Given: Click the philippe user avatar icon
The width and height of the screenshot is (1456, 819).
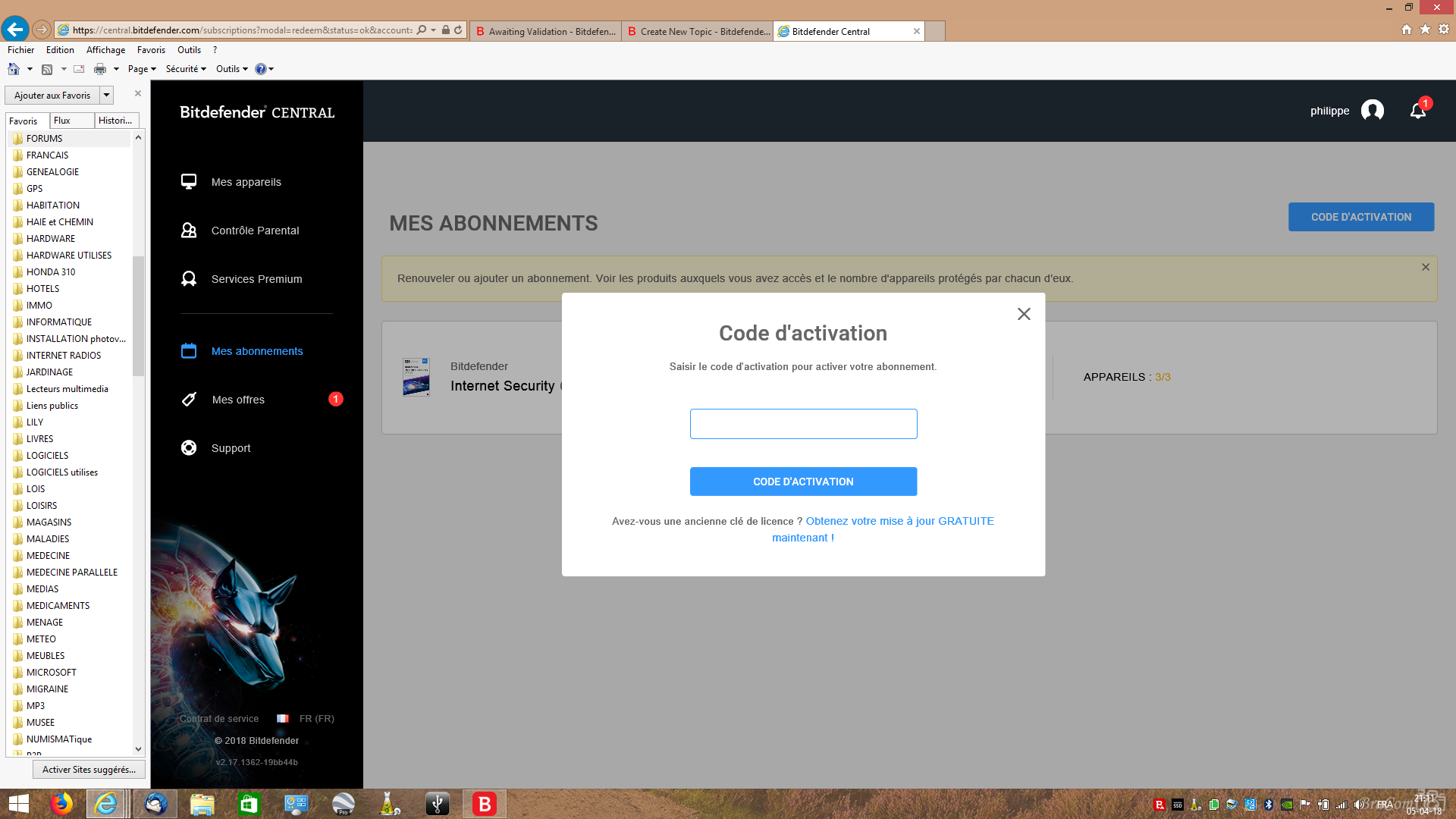Looking at the screenshot, I should [1373, 111].
